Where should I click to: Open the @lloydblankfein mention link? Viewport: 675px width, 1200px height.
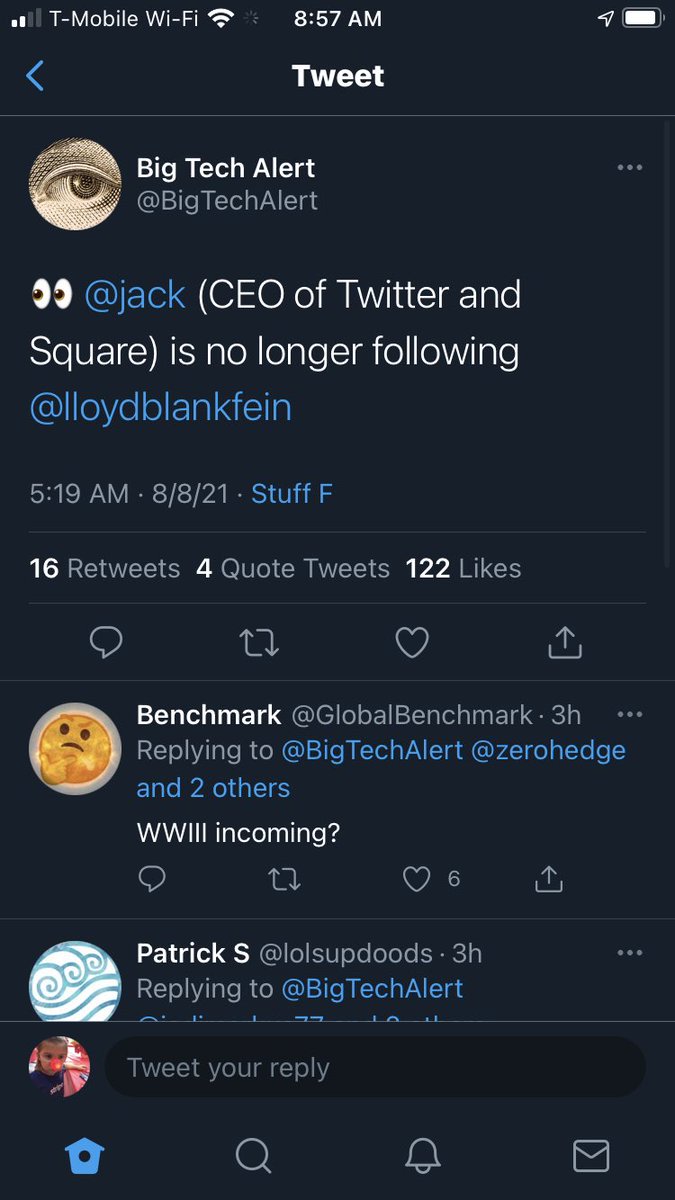pyautogui.click(x=161, y=408)
